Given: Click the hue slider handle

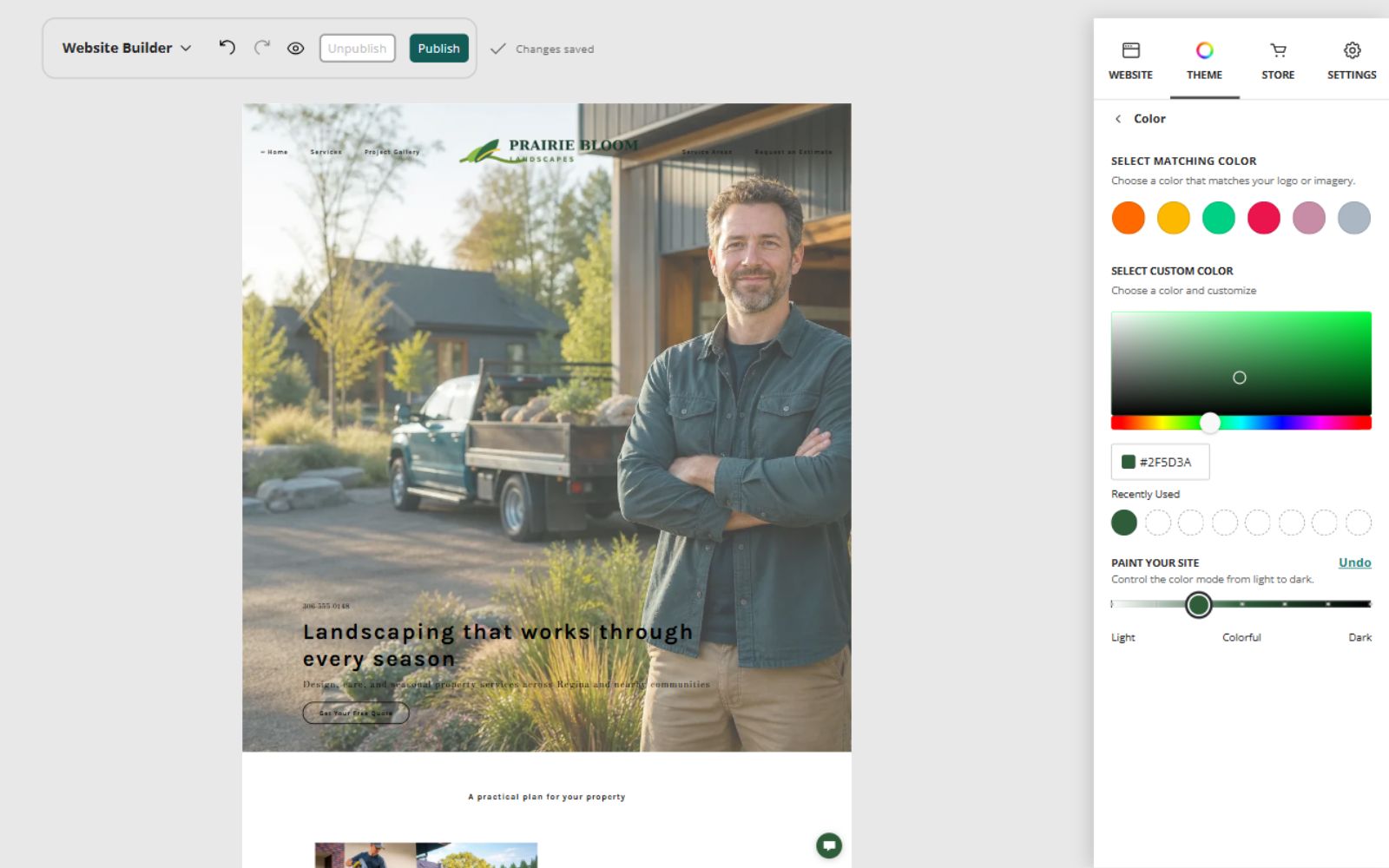Looking at the screenshot, I should coord(1210,423).
